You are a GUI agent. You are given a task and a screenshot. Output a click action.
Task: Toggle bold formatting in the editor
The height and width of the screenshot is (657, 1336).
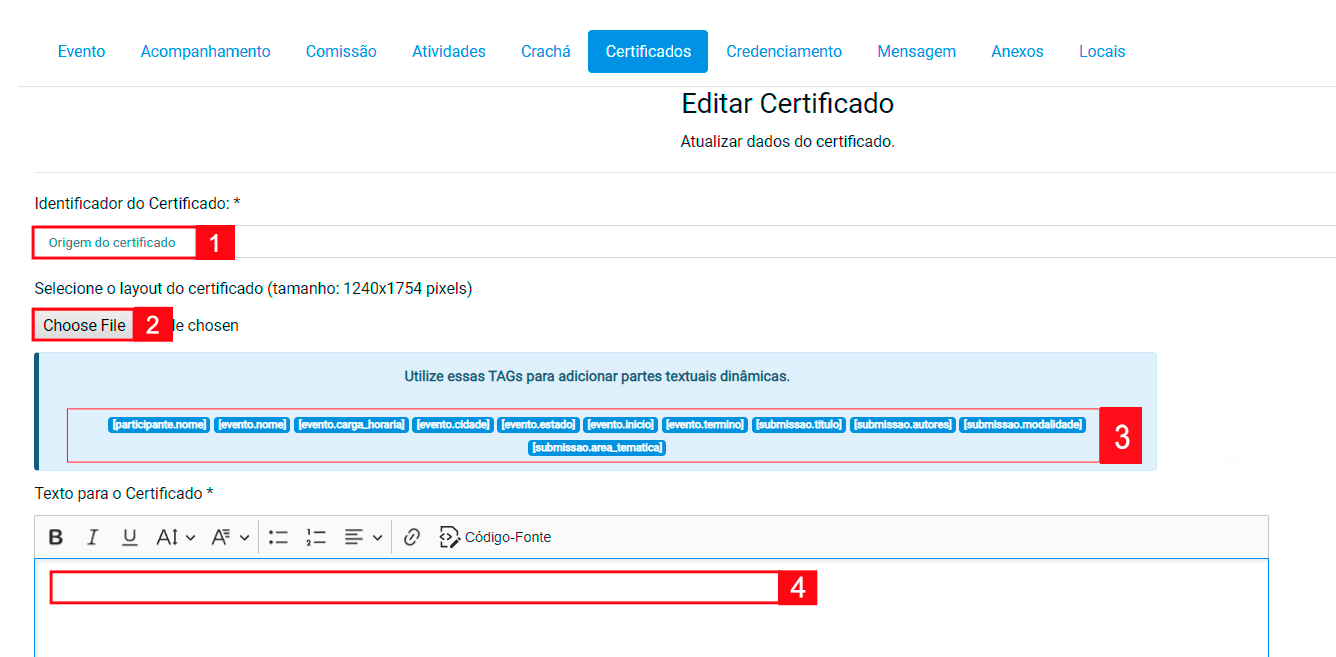[x=56, y=537]
